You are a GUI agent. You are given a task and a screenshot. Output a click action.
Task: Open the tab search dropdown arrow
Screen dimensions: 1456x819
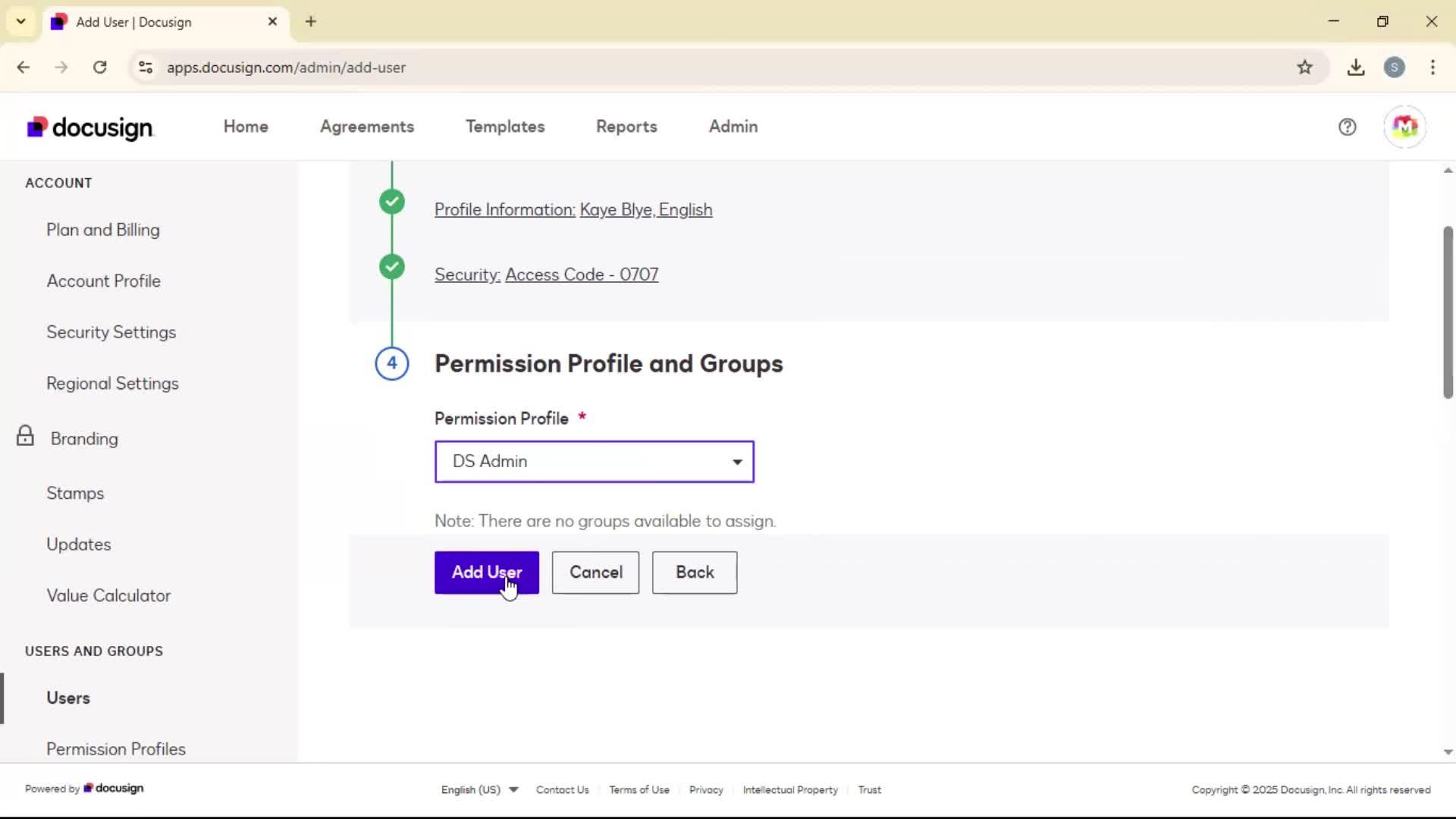tap(21, 21)
